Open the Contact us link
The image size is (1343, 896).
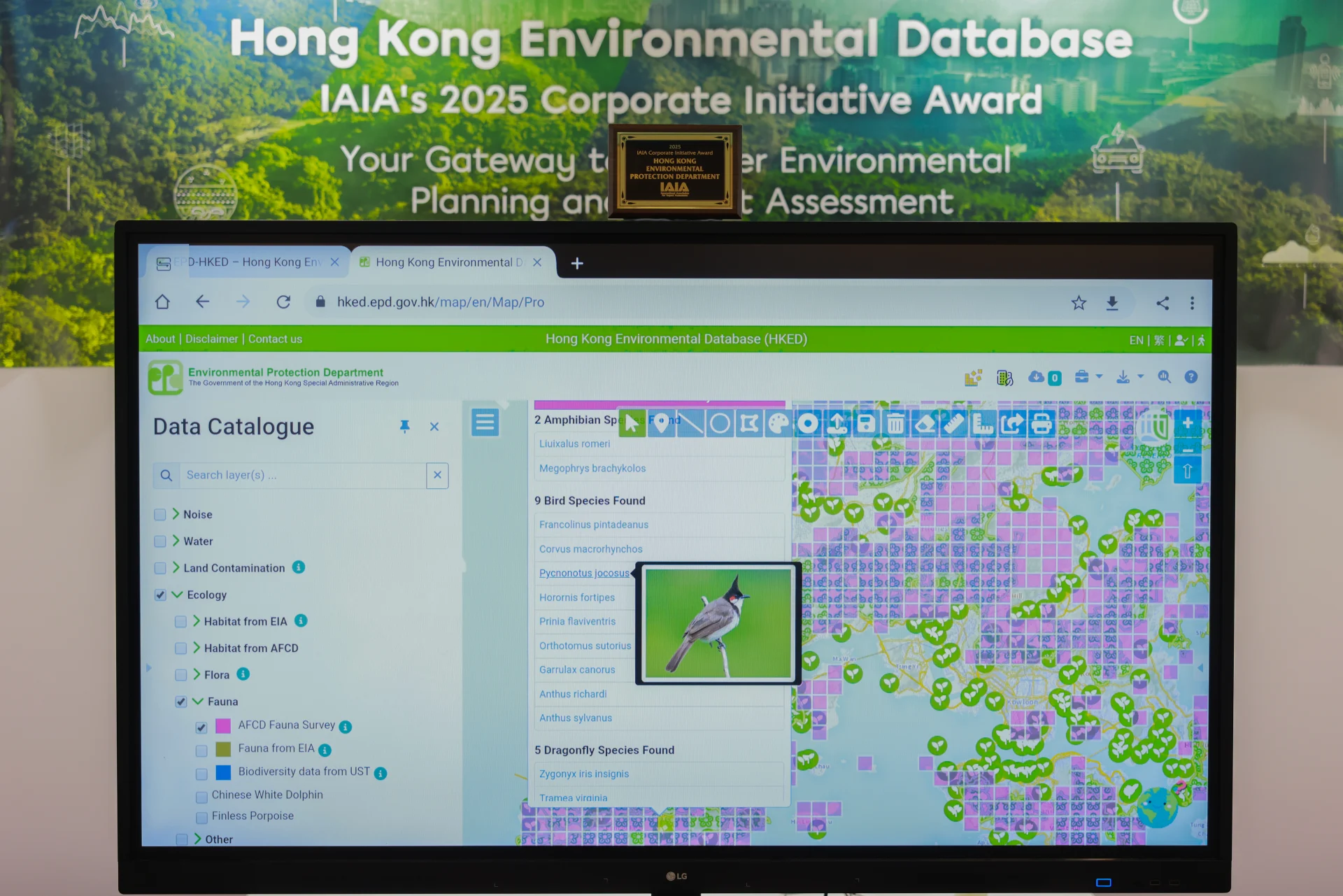tap(275, 339)
